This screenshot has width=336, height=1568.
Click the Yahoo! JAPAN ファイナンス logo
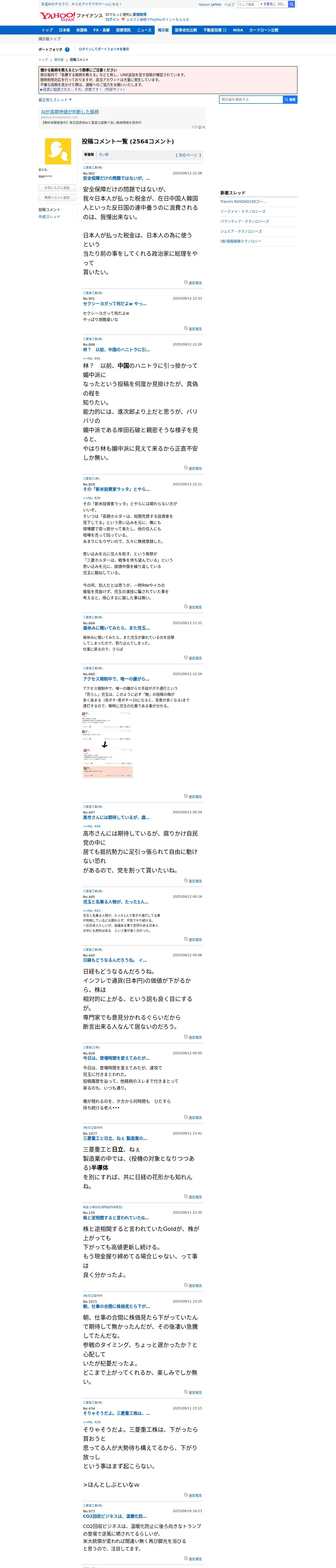click(71, 16)
